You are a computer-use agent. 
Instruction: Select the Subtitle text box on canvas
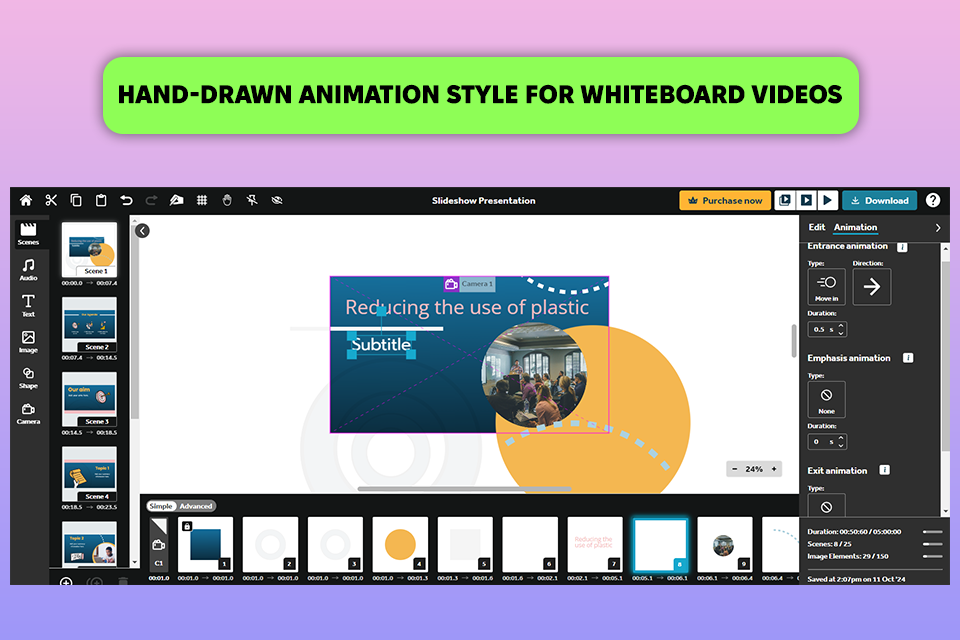pyautogui.click(x=381, y=345)
